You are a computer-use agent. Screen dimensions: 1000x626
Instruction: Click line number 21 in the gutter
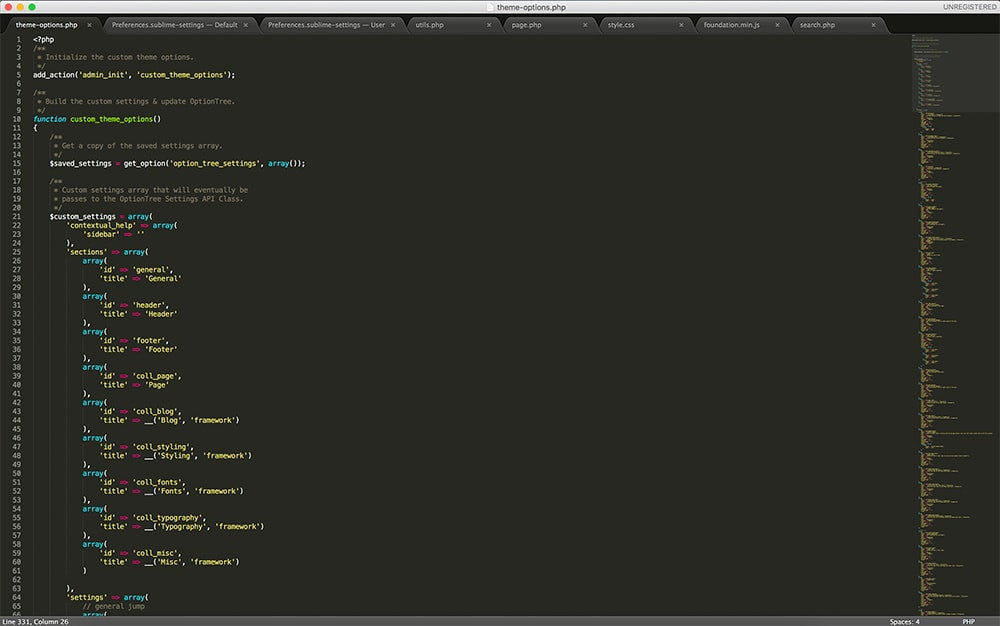click(x=17, y=217)
